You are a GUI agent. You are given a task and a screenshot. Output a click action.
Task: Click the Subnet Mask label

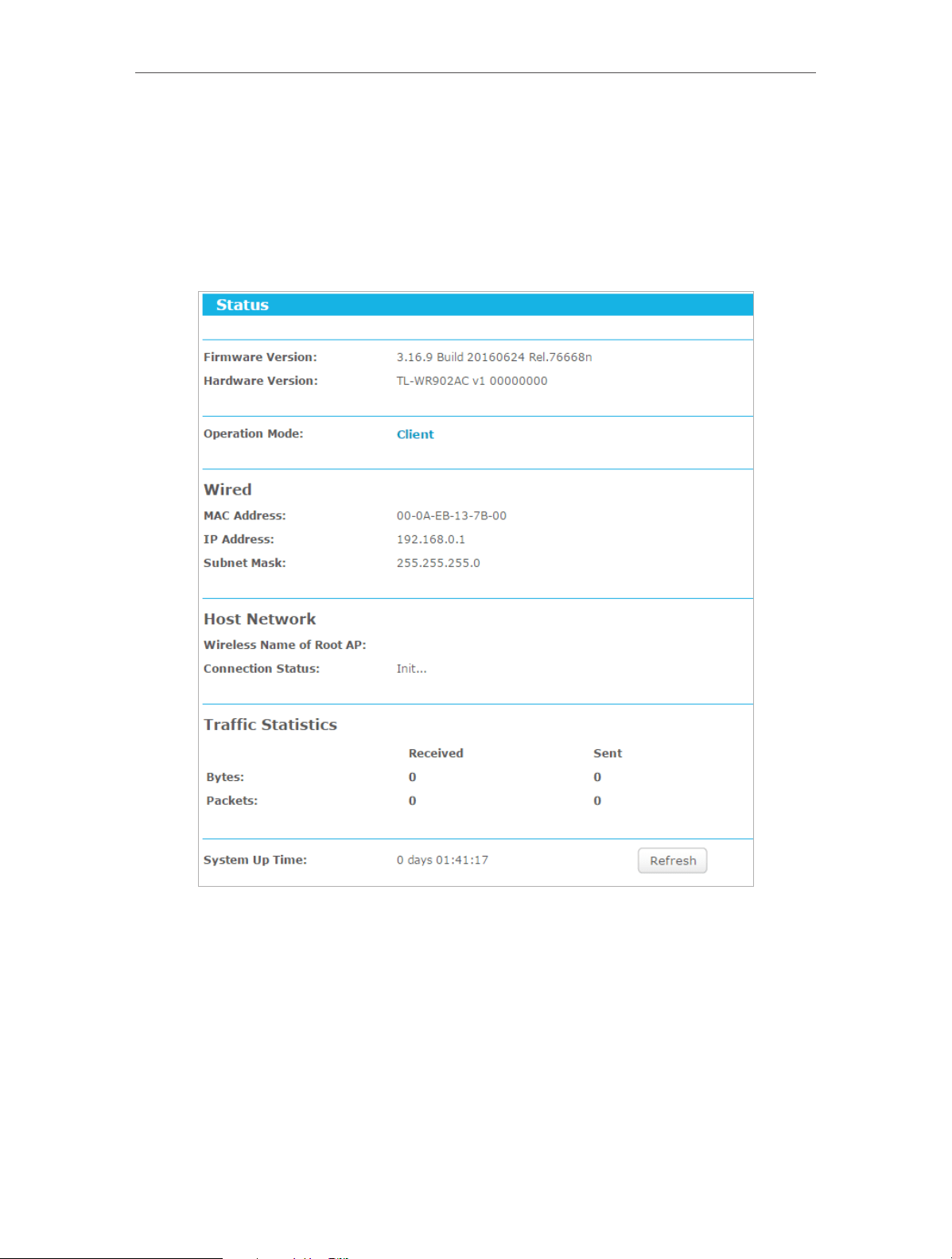[x=245, y=563]
